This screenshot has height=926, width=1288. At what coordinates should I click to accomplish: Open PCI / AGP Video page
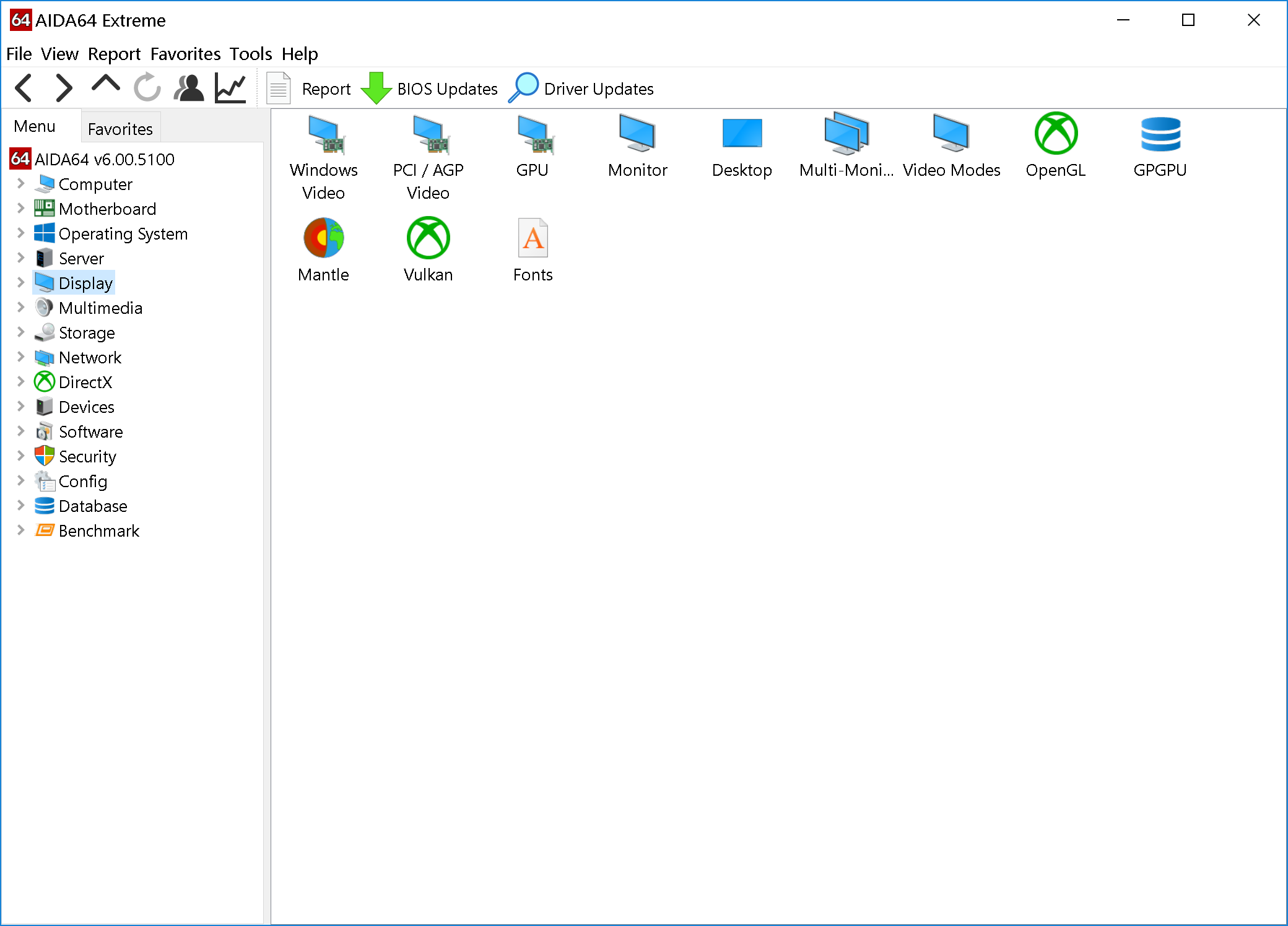pyautogui.click(x=429, y=158)
